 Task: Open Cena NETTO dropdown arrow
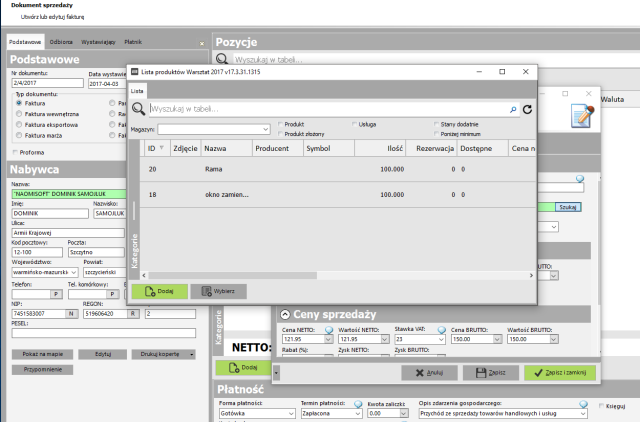click(329, 339)
